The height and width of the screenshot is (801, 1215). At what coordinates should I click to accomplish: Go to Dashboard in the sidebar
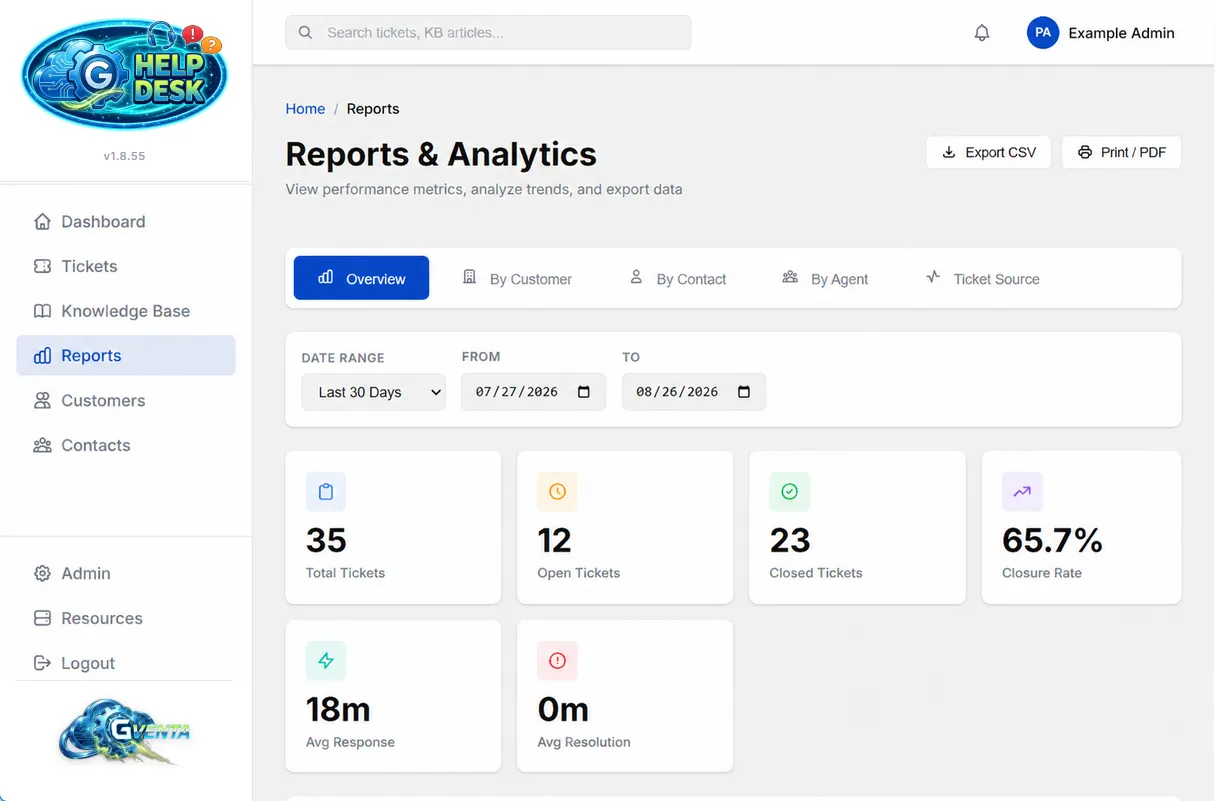tap(126, 222)
